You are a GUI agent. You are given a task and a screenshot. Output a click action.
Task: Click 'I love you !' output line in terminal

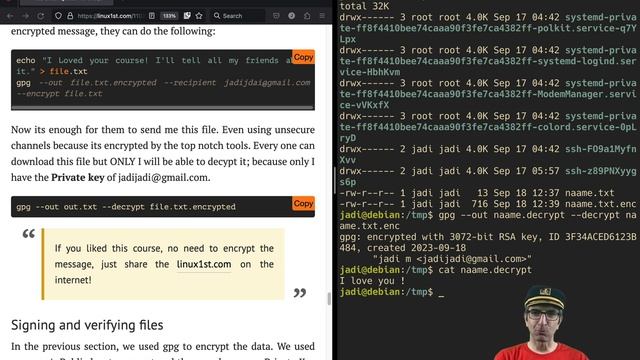[x=372, y=281]
